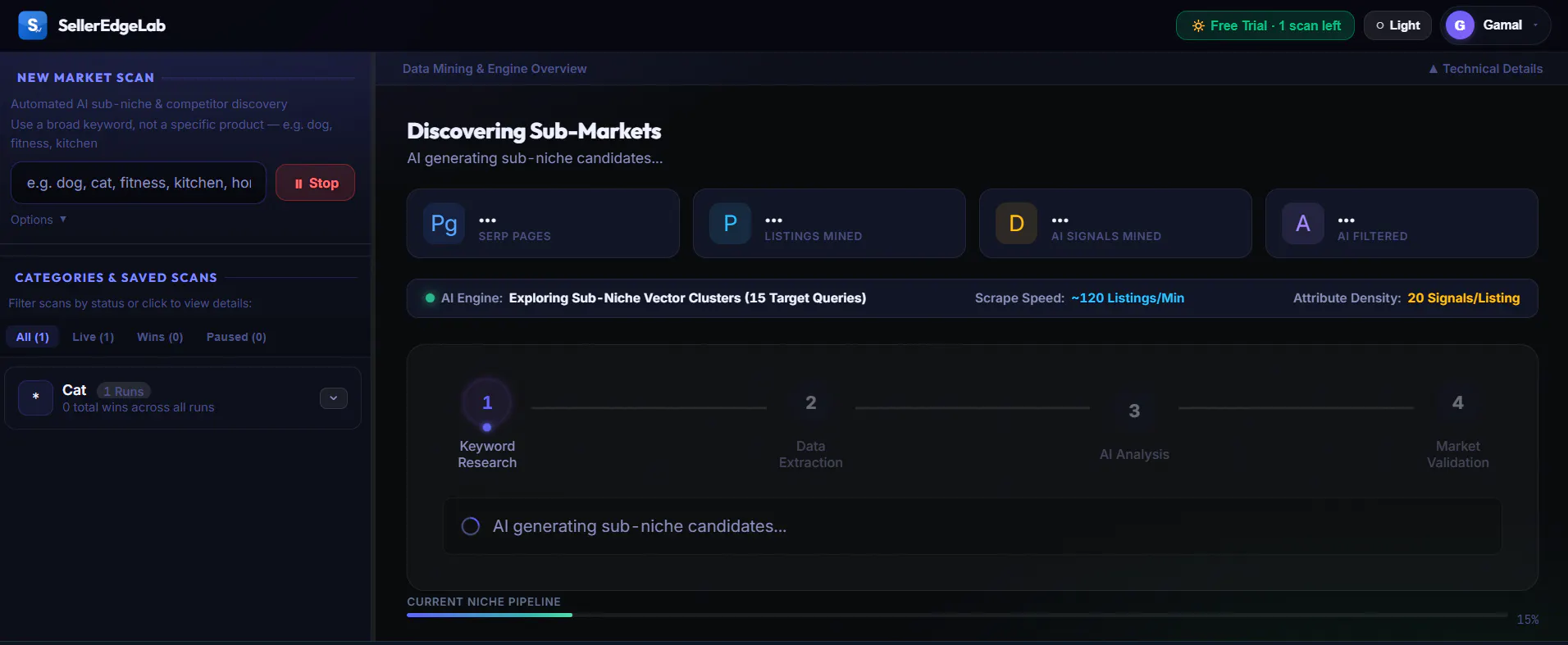
Task: Click the ~120 Listings/Min value
Action: (x=1128, y=298)
